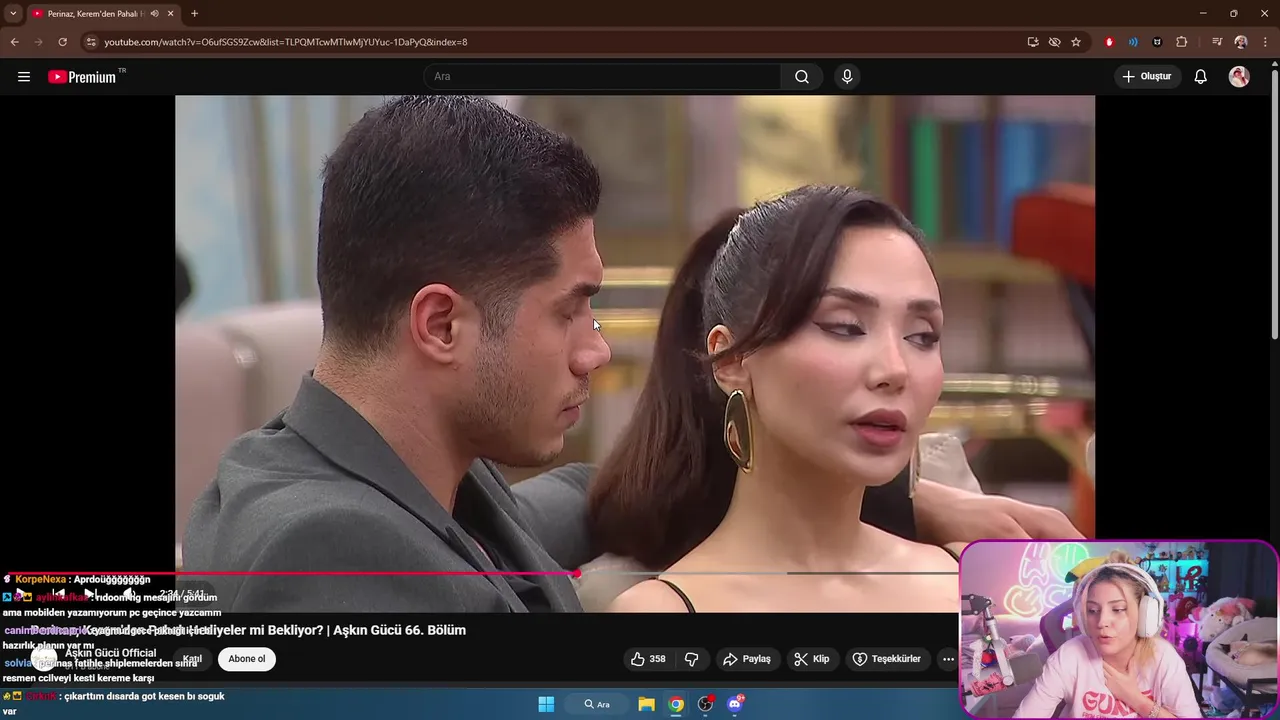Go back with browser back arrow
This screenshot has height=720, width=1280.
pos(14,42)
